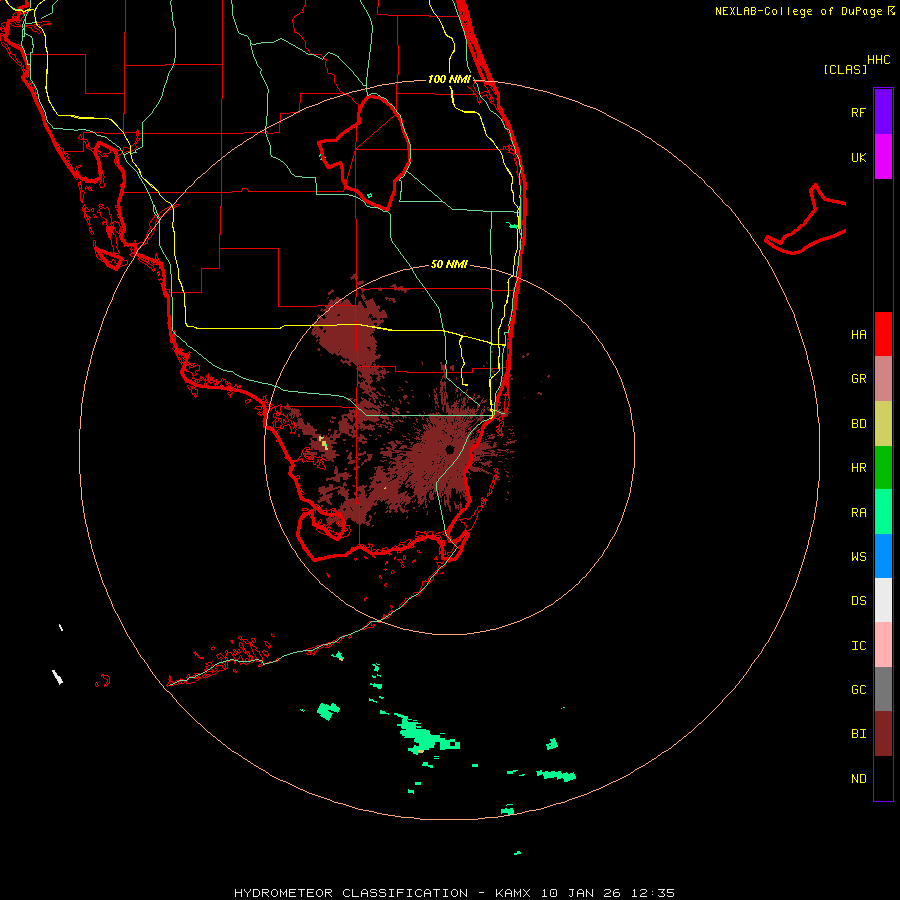Click the [CLAS] units label
900x900 pixels.
(845, 69)
